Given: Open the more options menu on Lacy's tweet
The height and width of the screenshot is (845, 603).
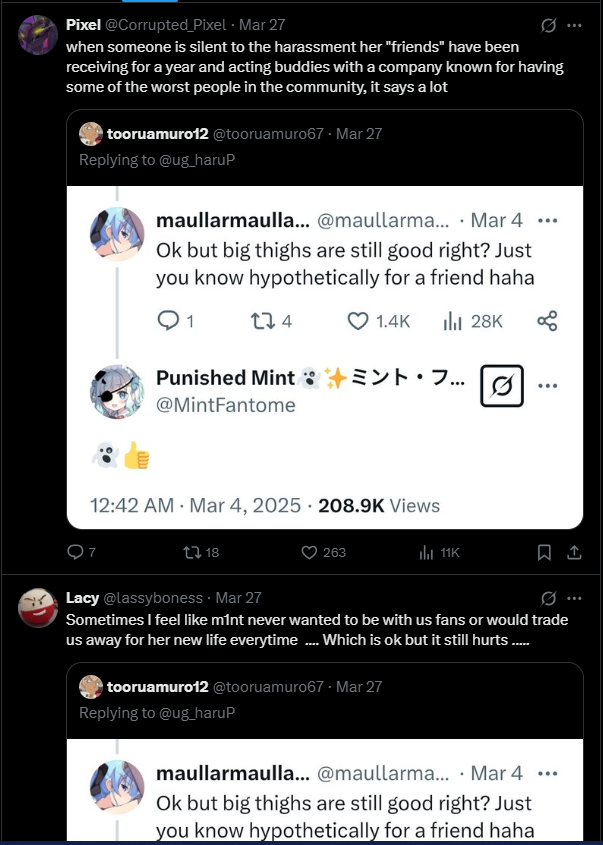Looking at the screenshot, I should pyautogui.click(x=574, y=598).
